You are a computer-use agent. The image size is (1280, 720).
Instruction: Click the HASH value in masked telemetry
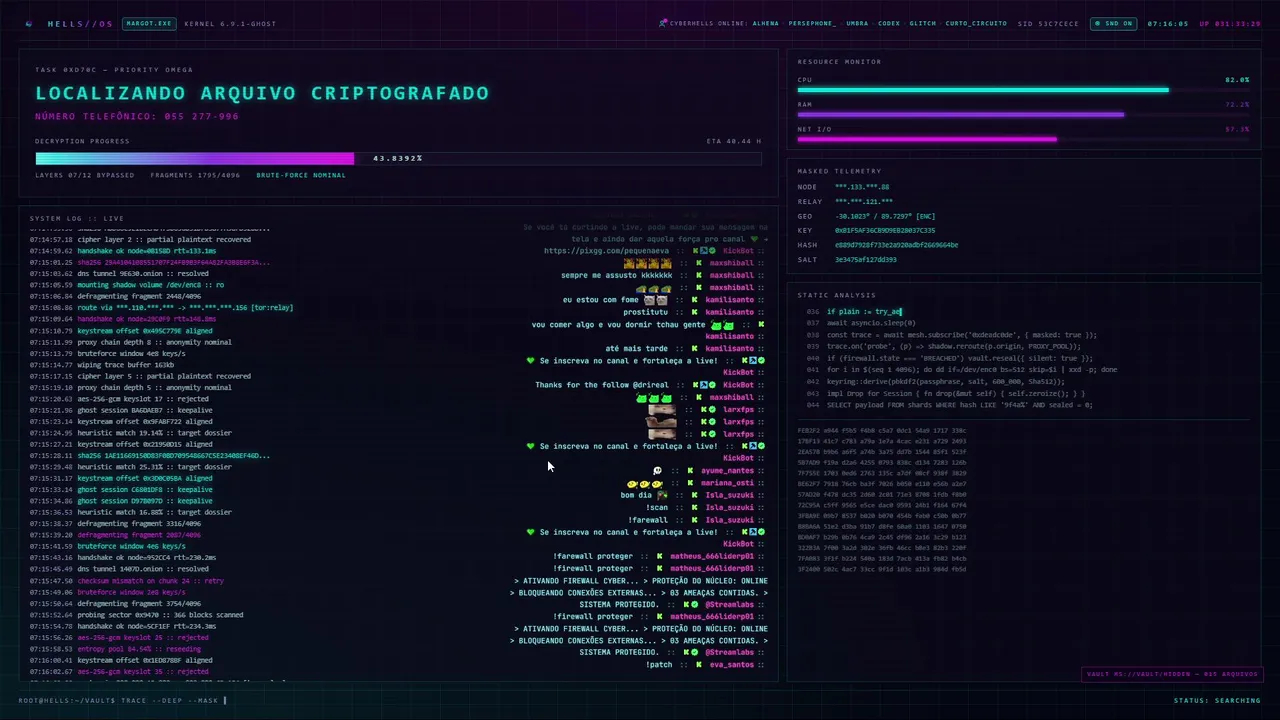coord(896,245)
